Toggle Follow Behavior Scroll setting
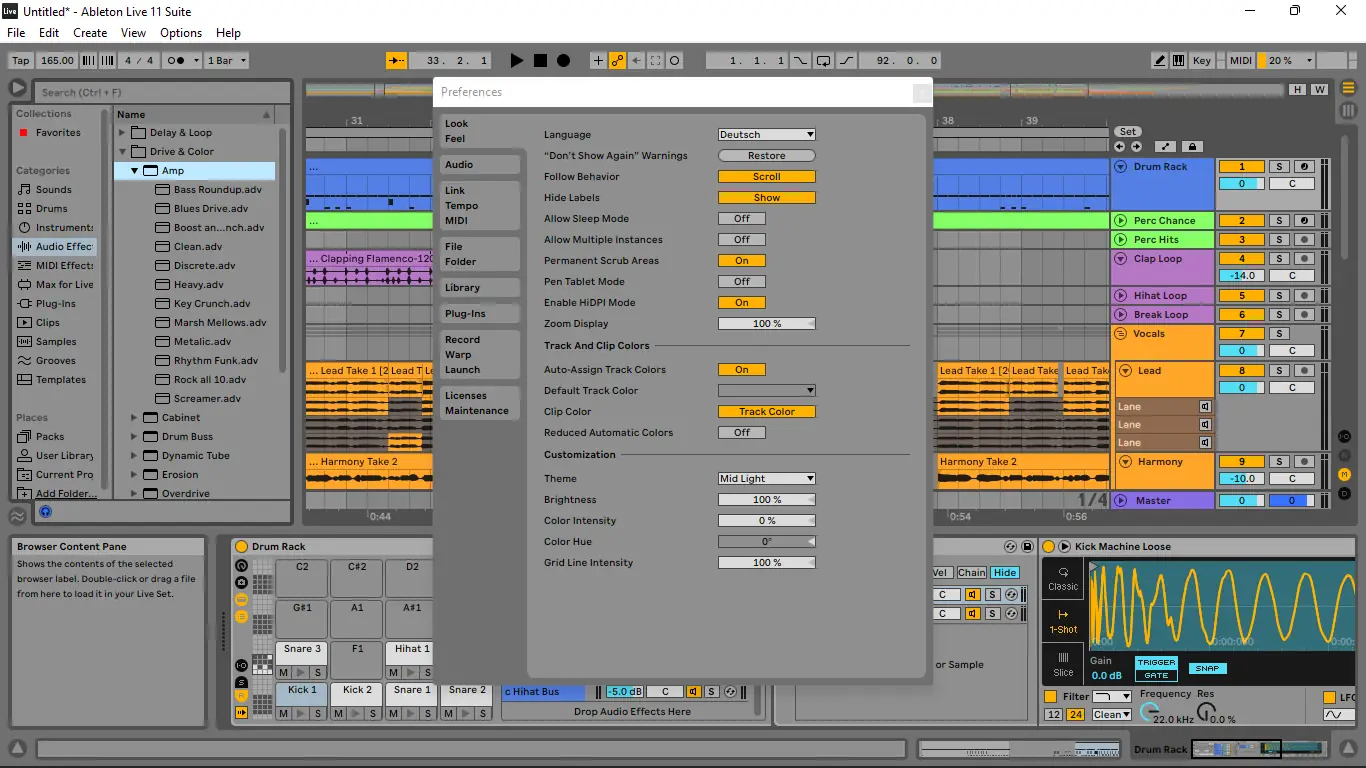This screenshot has height=768, width=1366. (x=767, y=177)
